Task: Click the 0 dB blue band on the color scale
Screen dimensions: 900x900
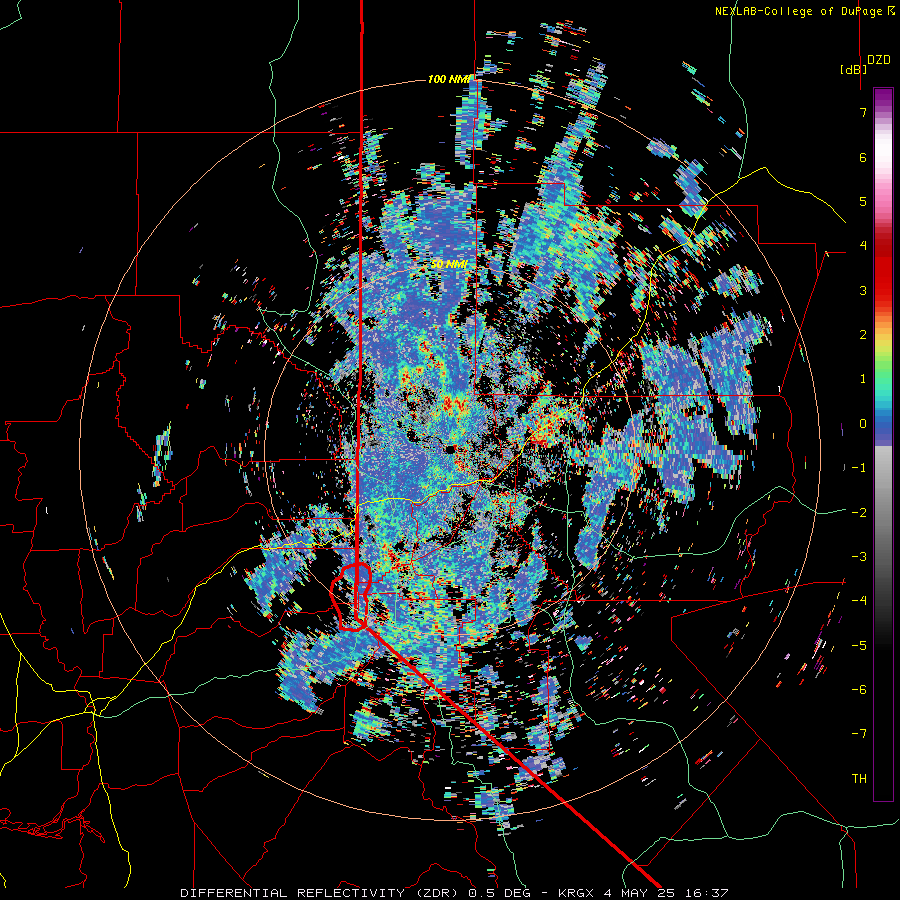Action: click(883, 424)
